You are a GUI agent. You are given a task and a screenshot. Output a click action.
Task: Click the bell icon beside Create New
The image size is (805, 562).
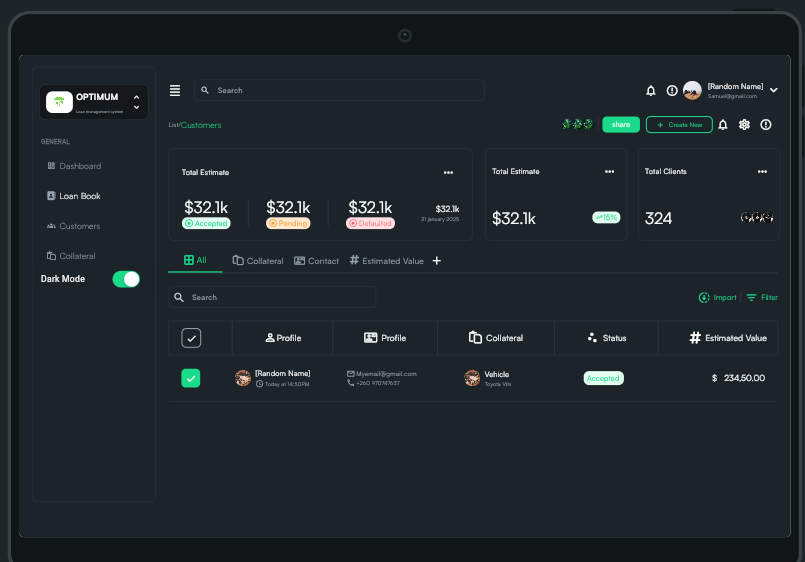(x=723, y=125)
